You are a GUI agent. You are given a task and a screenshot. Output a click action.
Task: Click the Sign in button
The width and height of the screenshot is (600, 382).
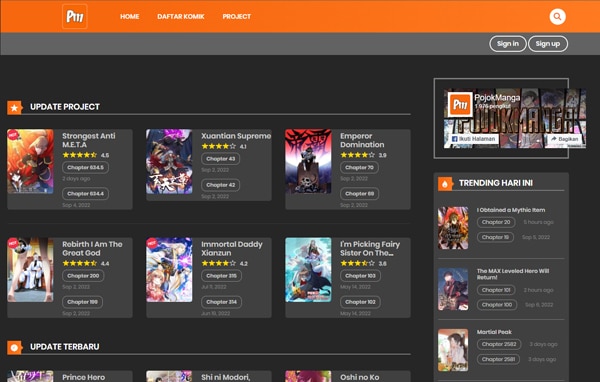(x=508, y=44)
